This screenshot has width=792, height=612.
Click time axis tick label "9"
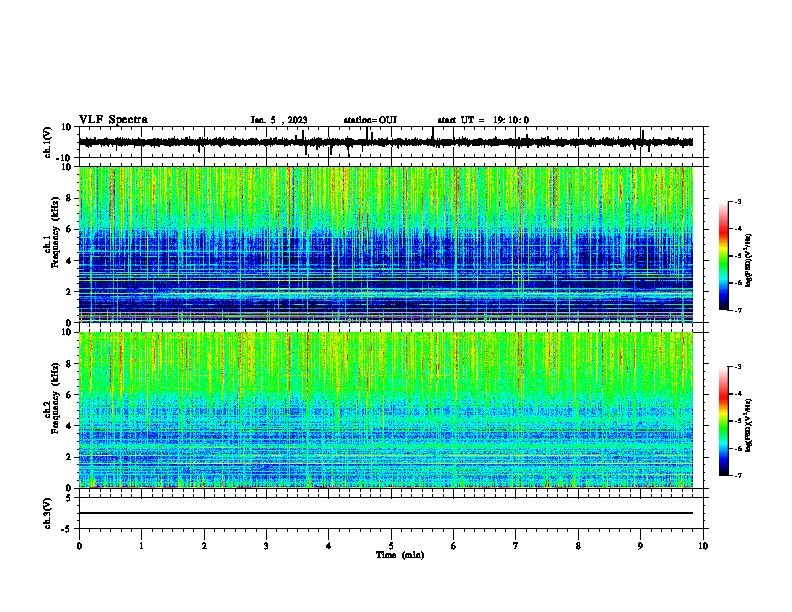pos(640,546)
